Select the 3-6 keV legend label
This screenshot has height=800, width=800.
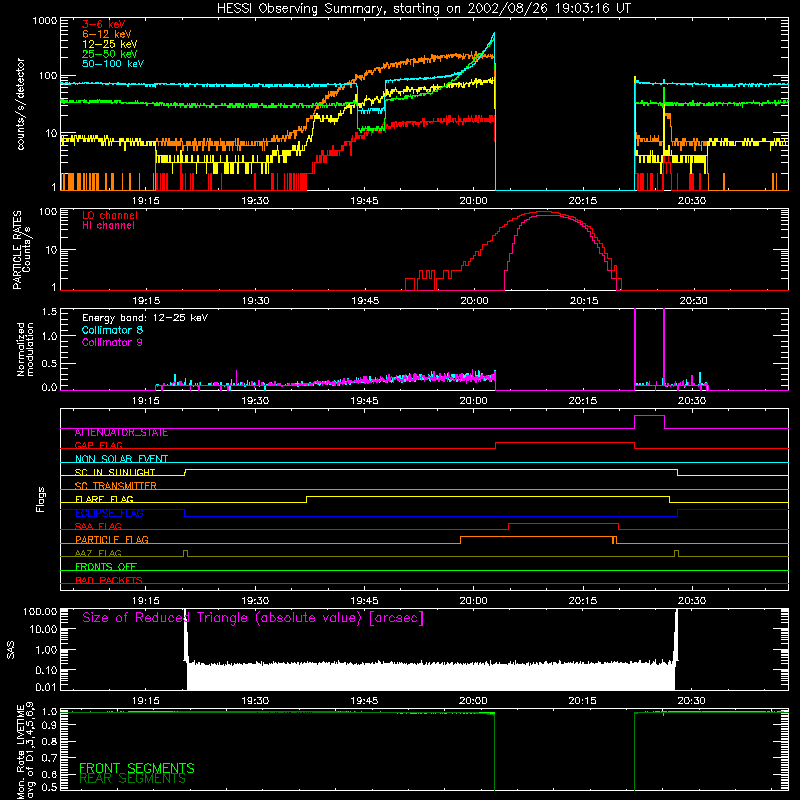point(104,24)
